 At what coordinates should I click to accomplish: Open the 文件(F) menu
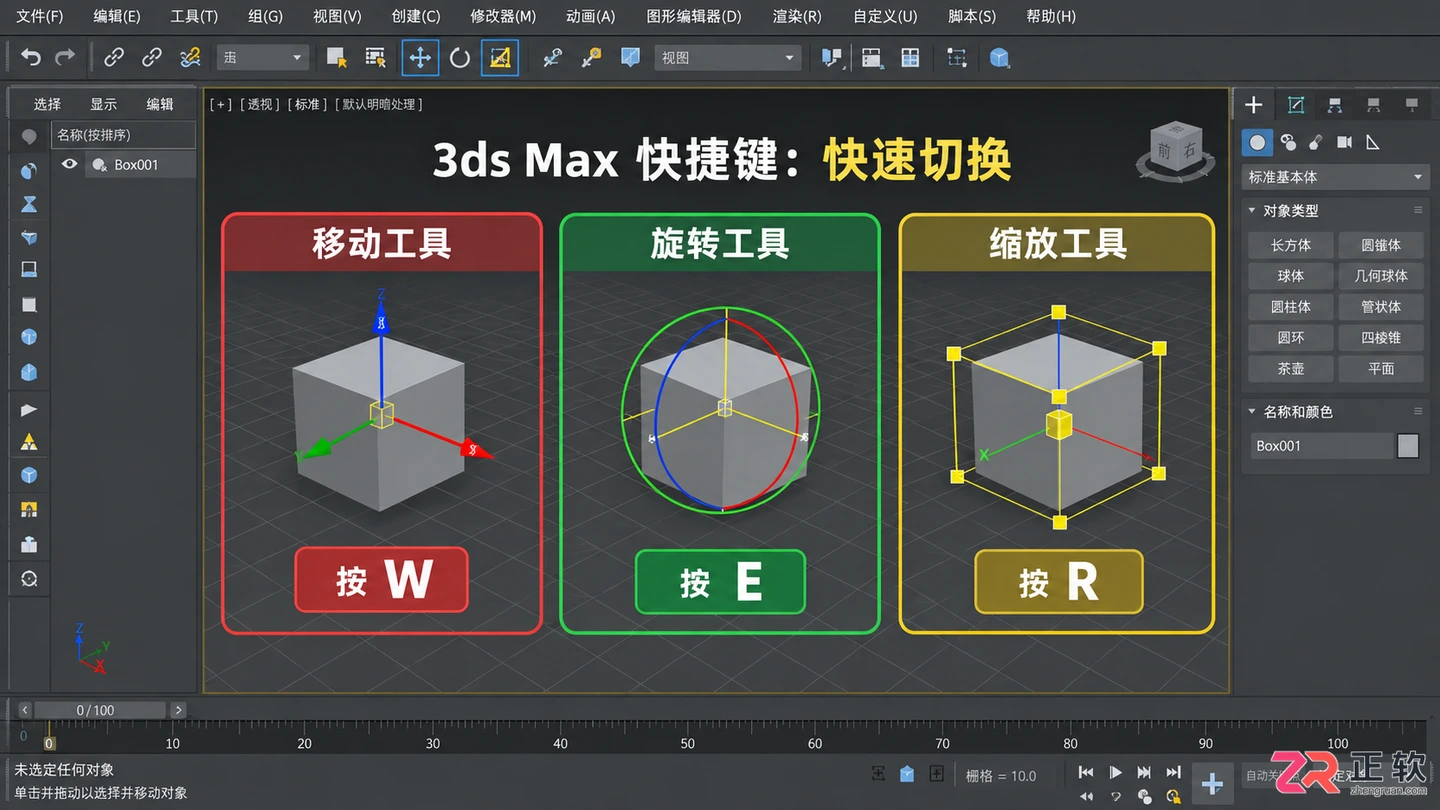[x=40, y=16]
